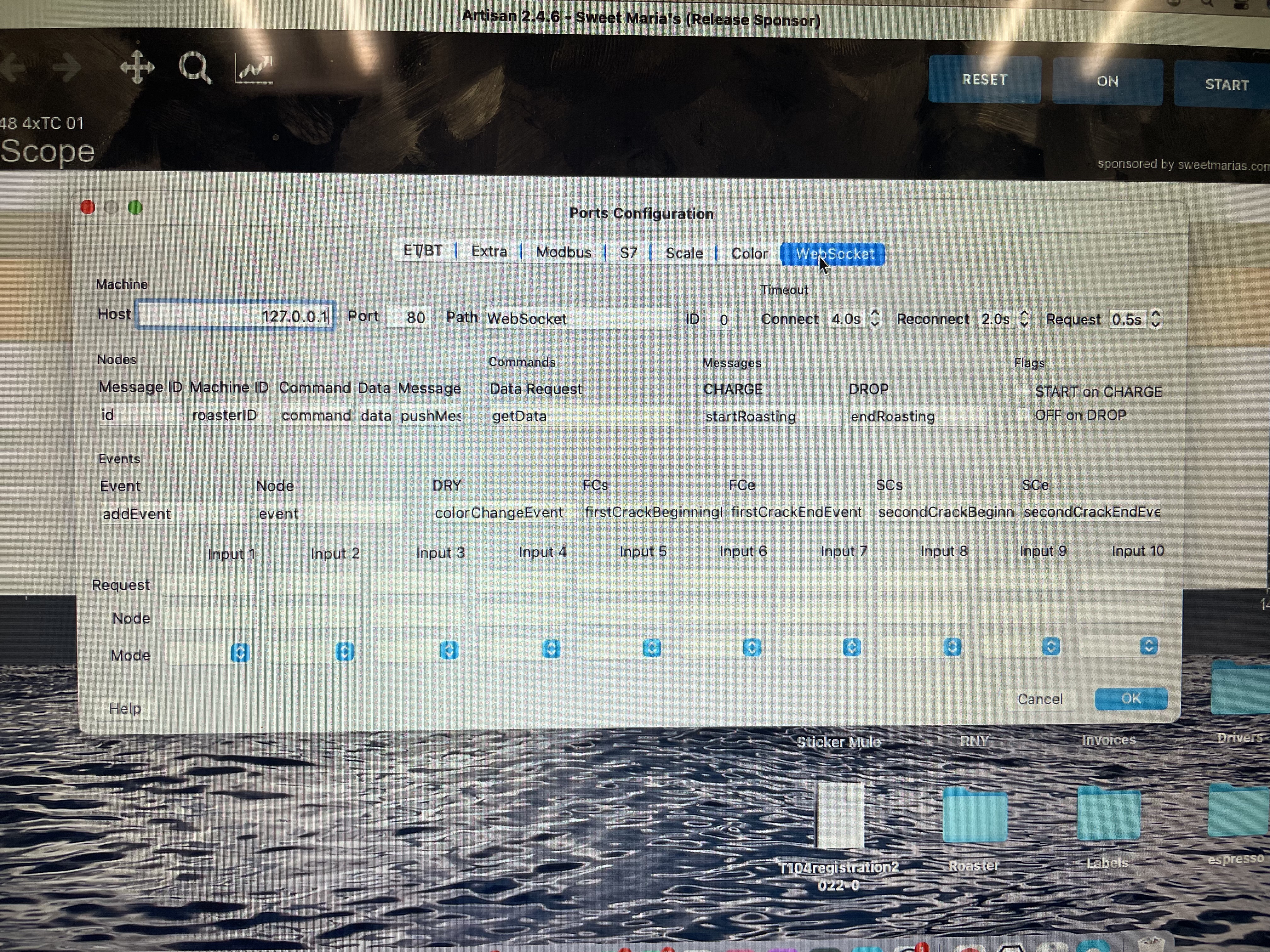Select the zoom magnifier toolbar icon
Image resolution: width=1270 pixels, height=952 pixels.
(x=195, y=68)
